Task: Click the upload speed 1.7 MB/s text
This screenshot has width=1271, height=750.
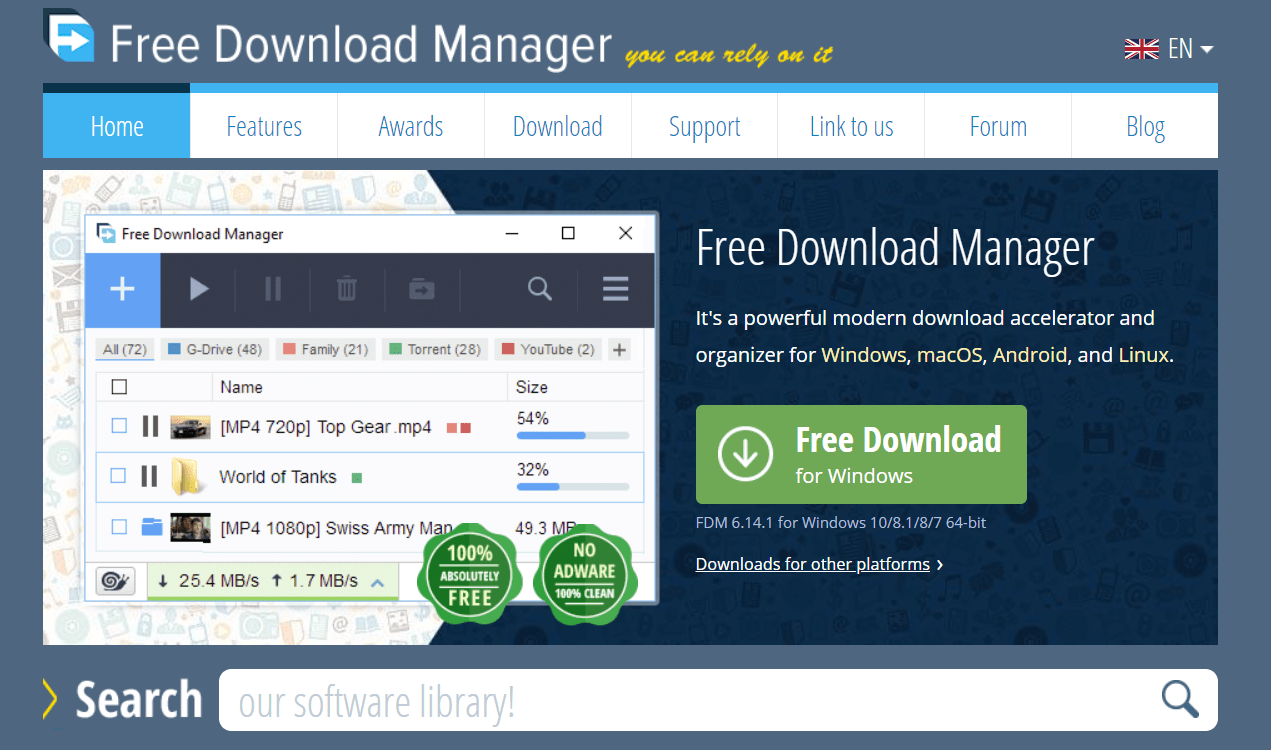Action: (314, 581)
